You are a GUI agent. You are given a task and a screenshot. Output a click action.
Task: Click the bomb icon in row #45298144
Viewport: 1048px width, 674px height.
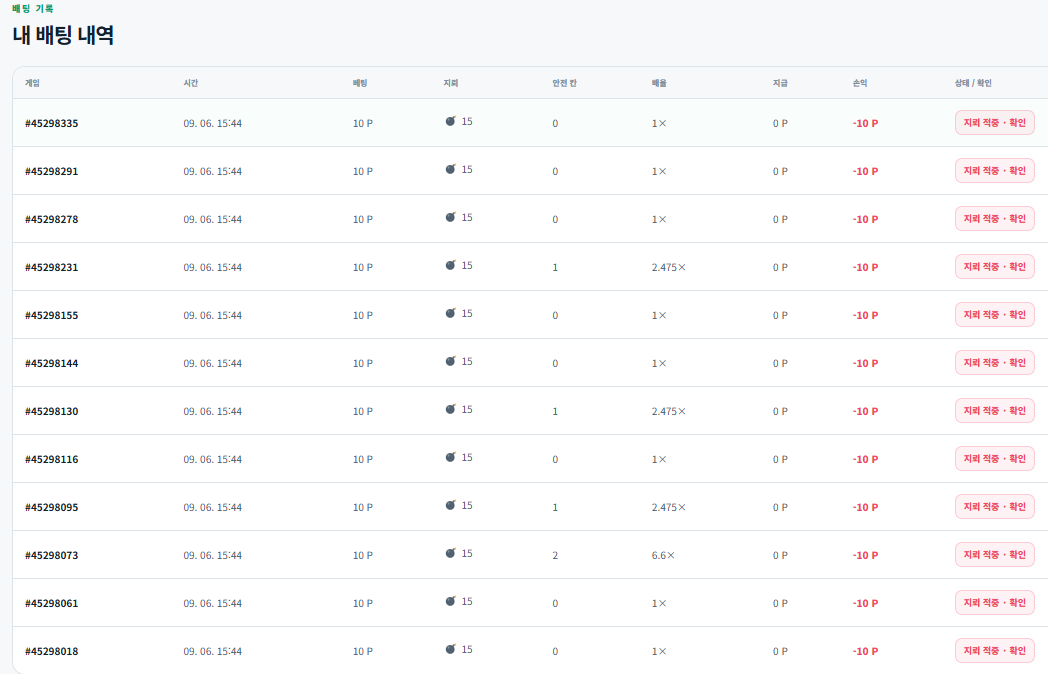pyautogui.click(x=450, y=362)
